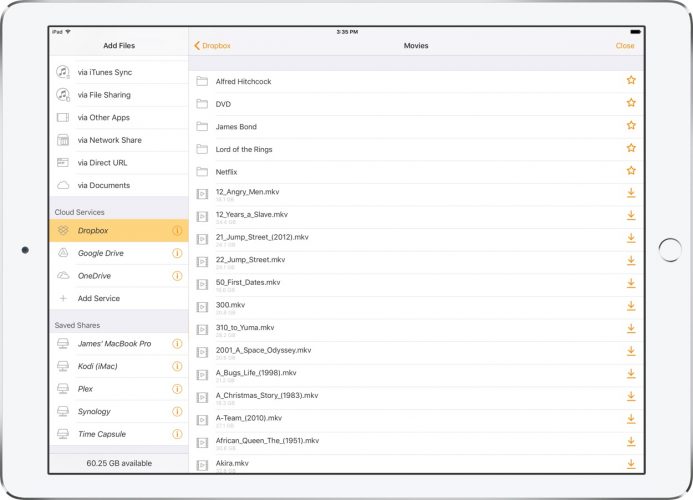Screen dimensions: 693x500
Task: Show info for Time Capsule share
Action: (177, 434)
